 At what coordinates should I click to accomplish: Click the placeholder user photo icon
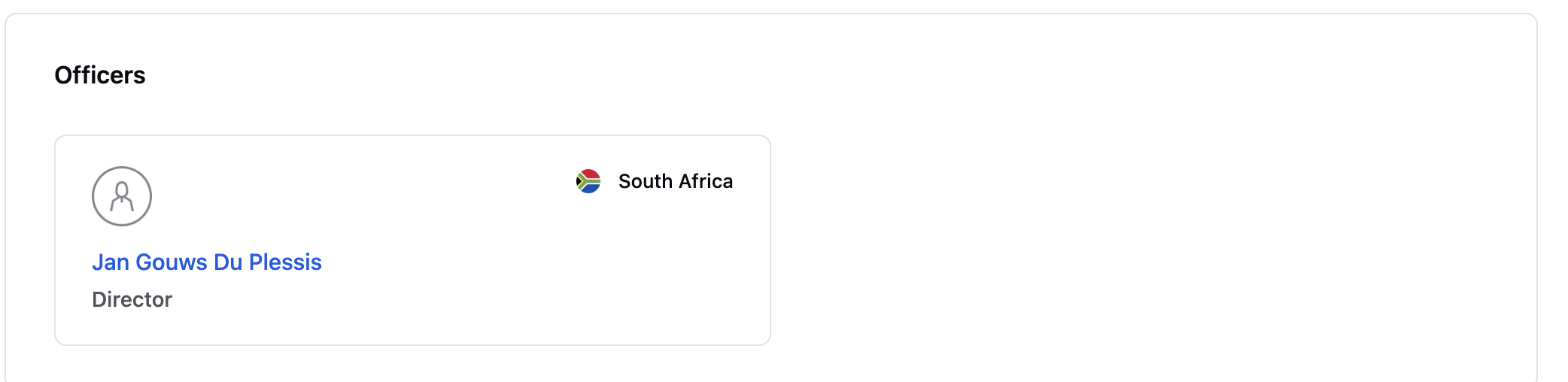(x=122, y=196)
